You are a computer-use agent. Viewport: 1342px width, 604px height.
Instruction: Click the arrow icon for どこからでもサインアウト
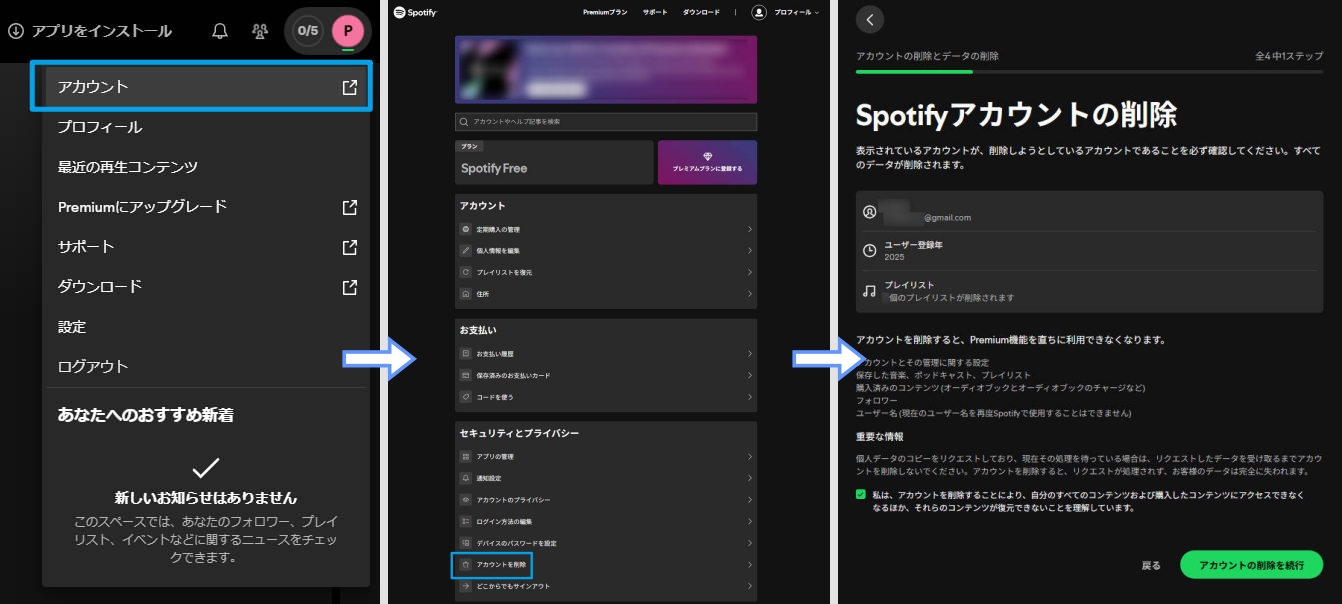[466, 586]
